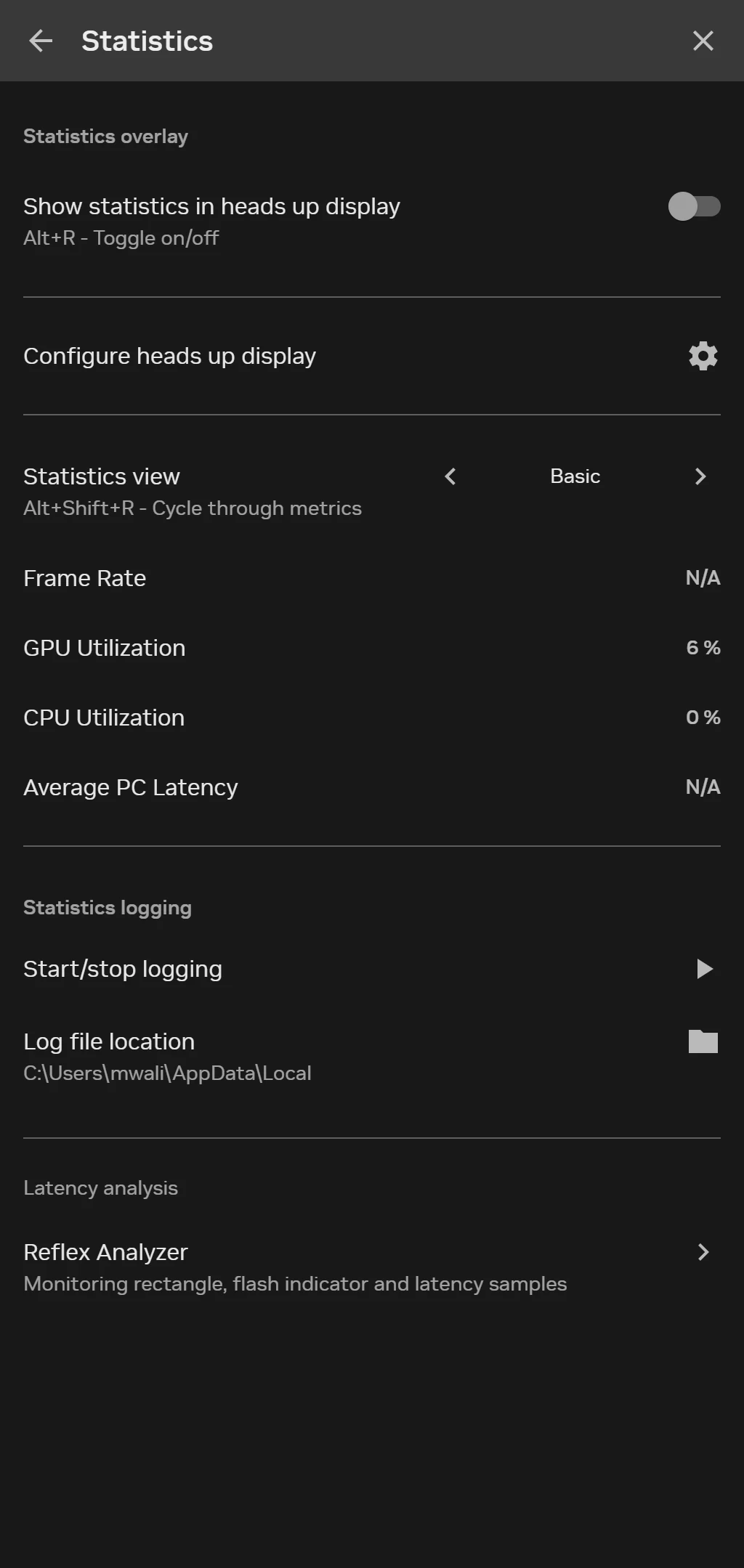Click the Show statistics in heads up display label
The image size is (744, 1568).
pos(211,206)
